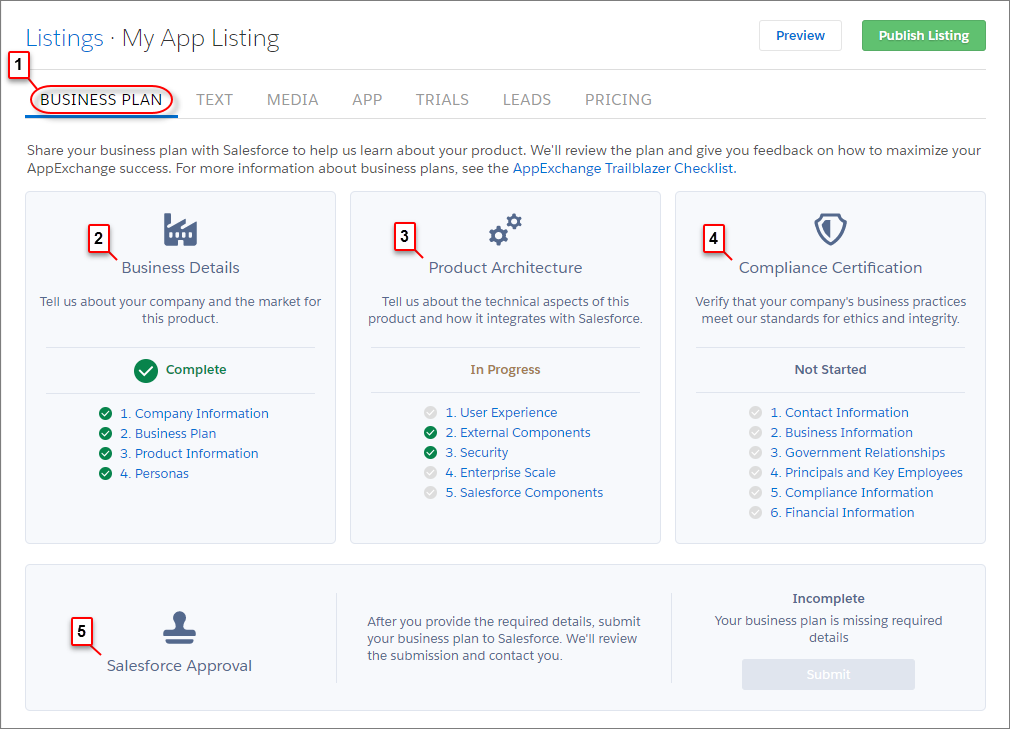The width and height of the screenshot is (1010, 729).
Task: Open 4. Personas link
Action: pyautogui.click(x=154, y=473)
